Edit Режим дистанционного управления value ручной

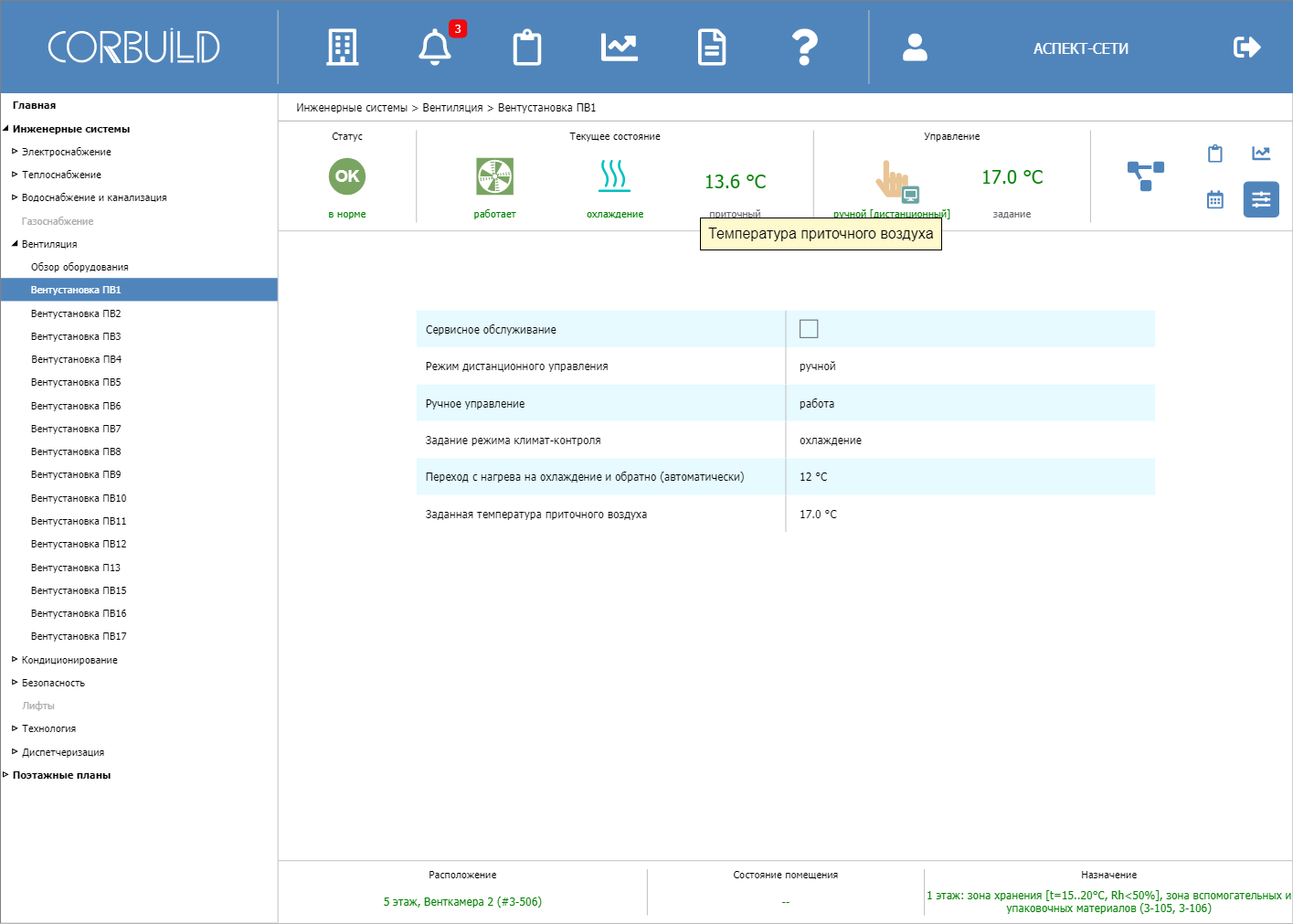pos(817,366)
